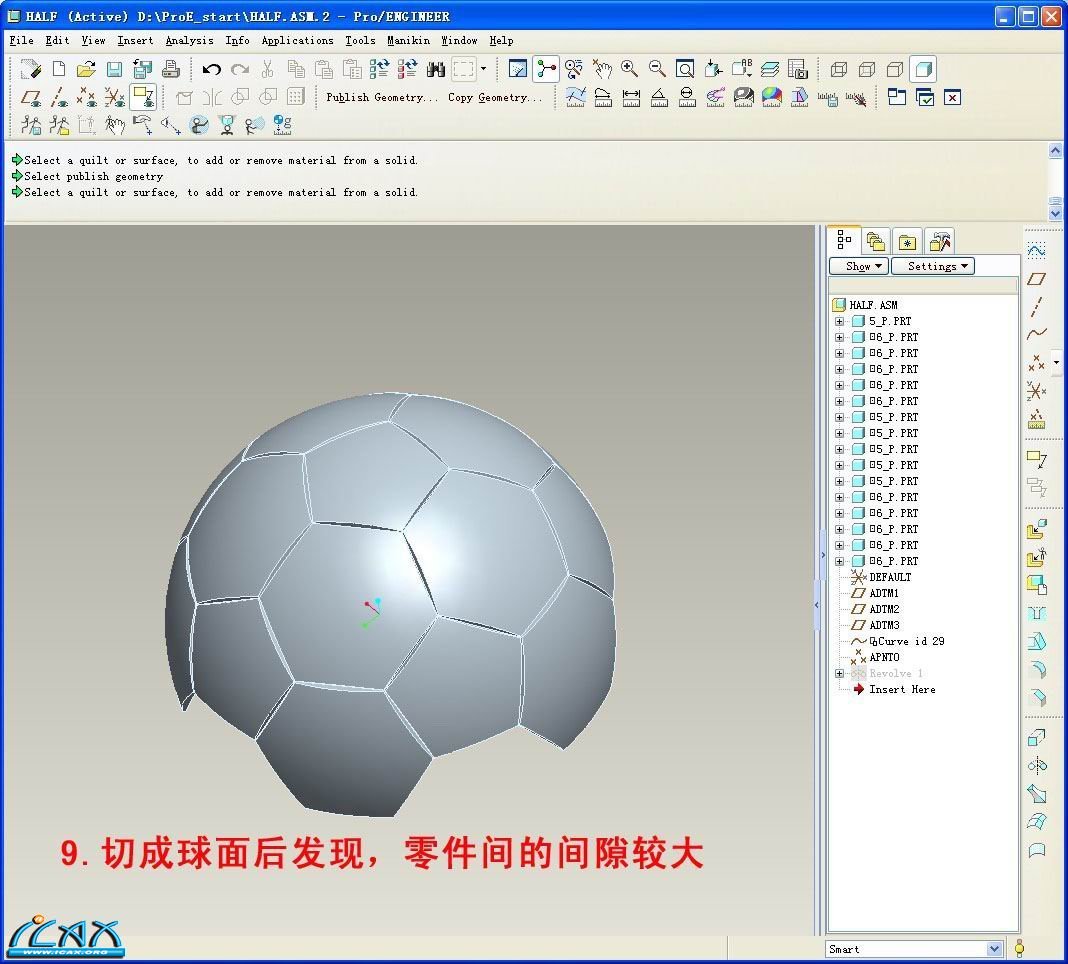
Task: Open the Manikin menu
Action: click(408, 41)
